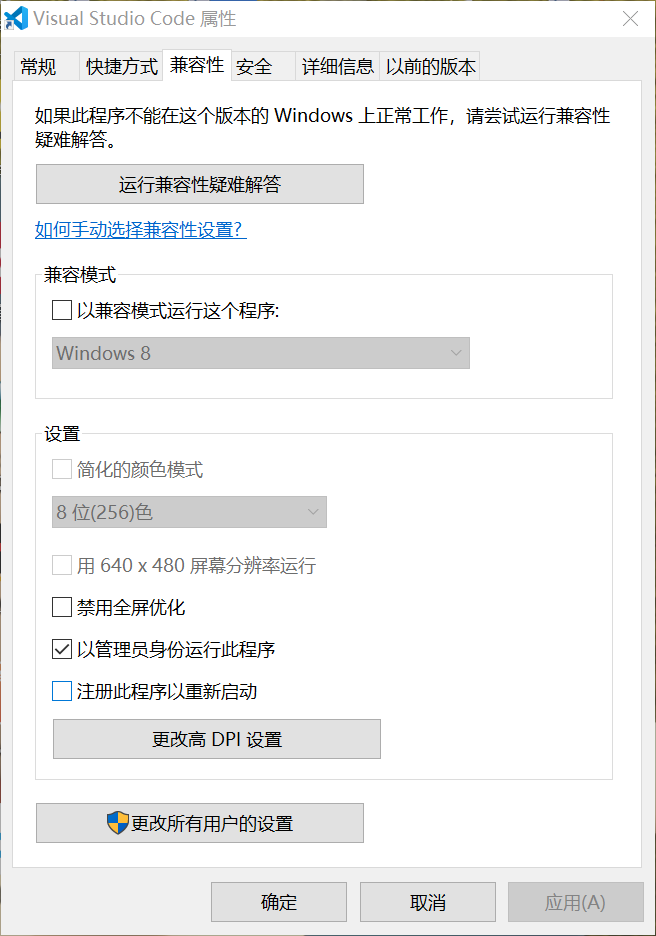656x936 pixels.
Task: Check 禁用全屏优化
Action: [x=59, y=607]
